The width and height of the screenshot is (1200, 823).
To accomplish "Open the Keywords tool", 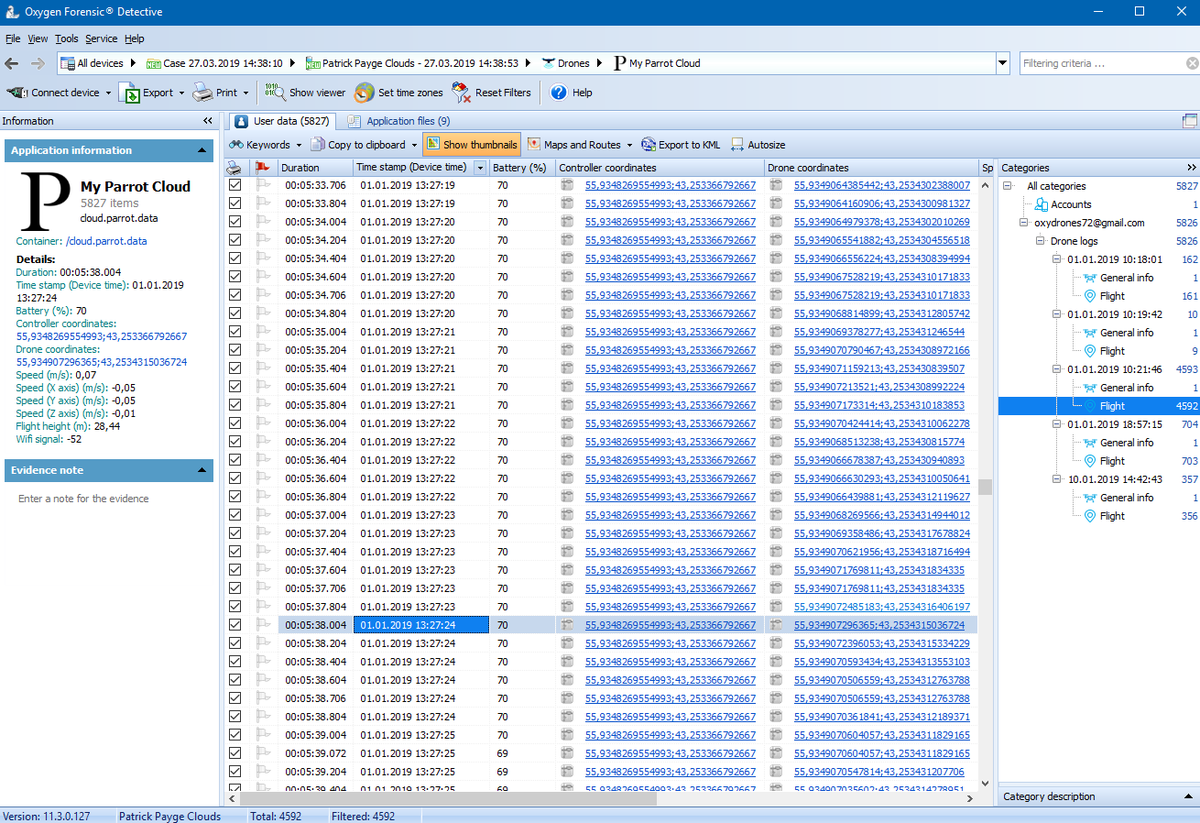I will 265,145.
